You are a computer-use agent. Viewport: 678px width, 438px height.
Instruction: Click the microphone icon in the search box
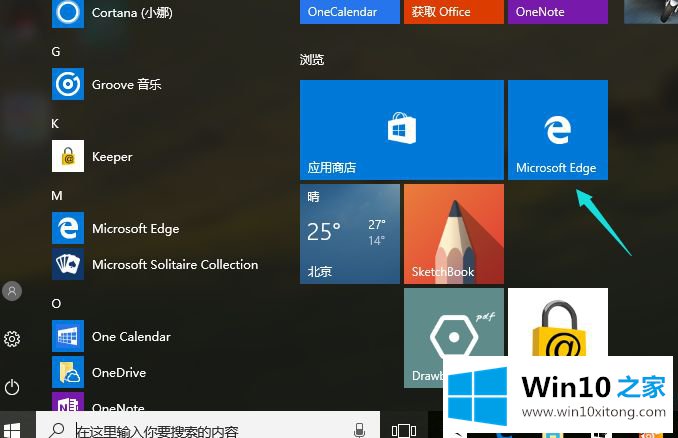(x=359, y=430)
